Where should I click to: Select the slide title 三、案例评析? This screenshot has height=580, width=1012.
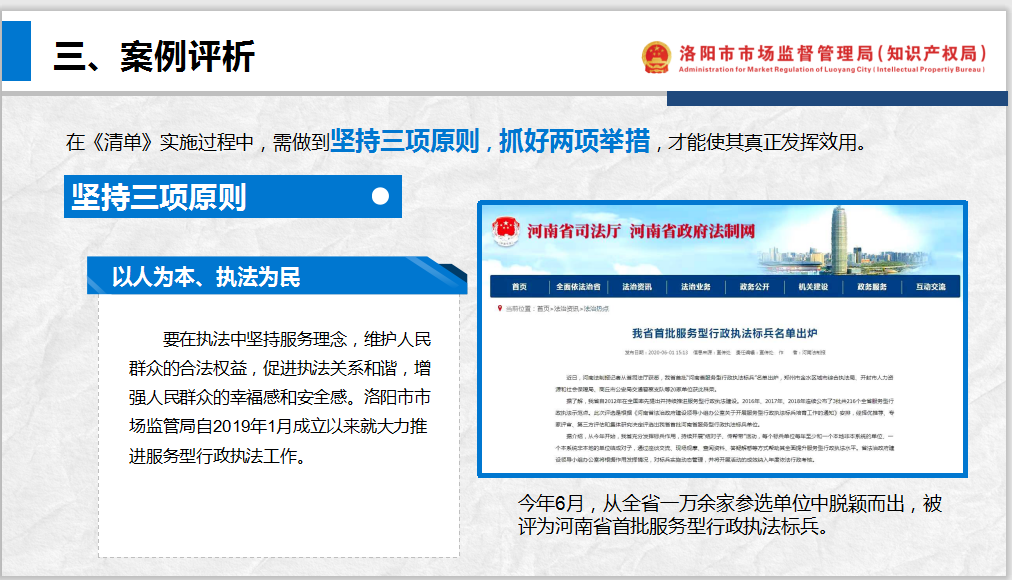point(154,56)
